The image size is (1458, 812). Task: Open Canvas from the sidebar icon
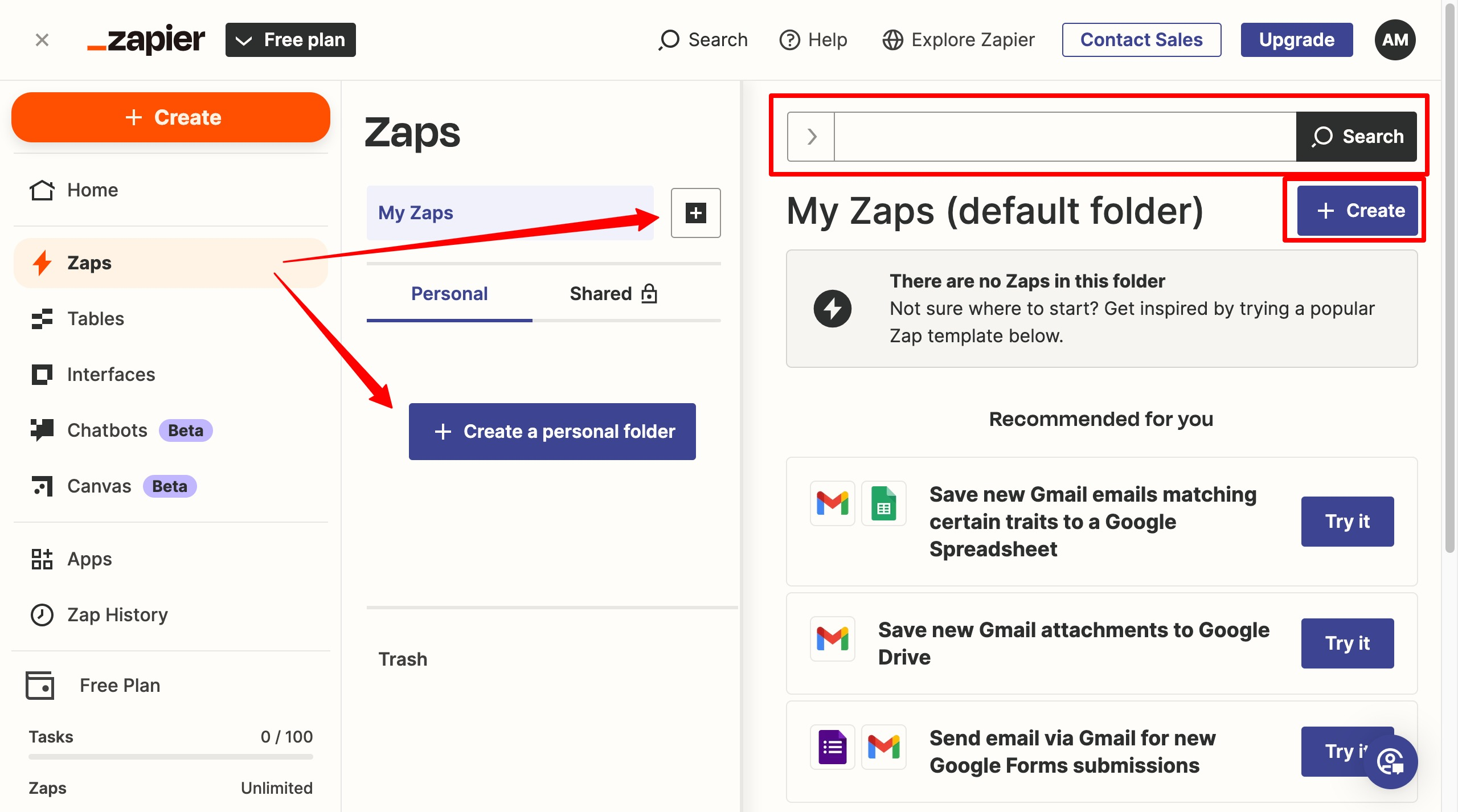42,486
